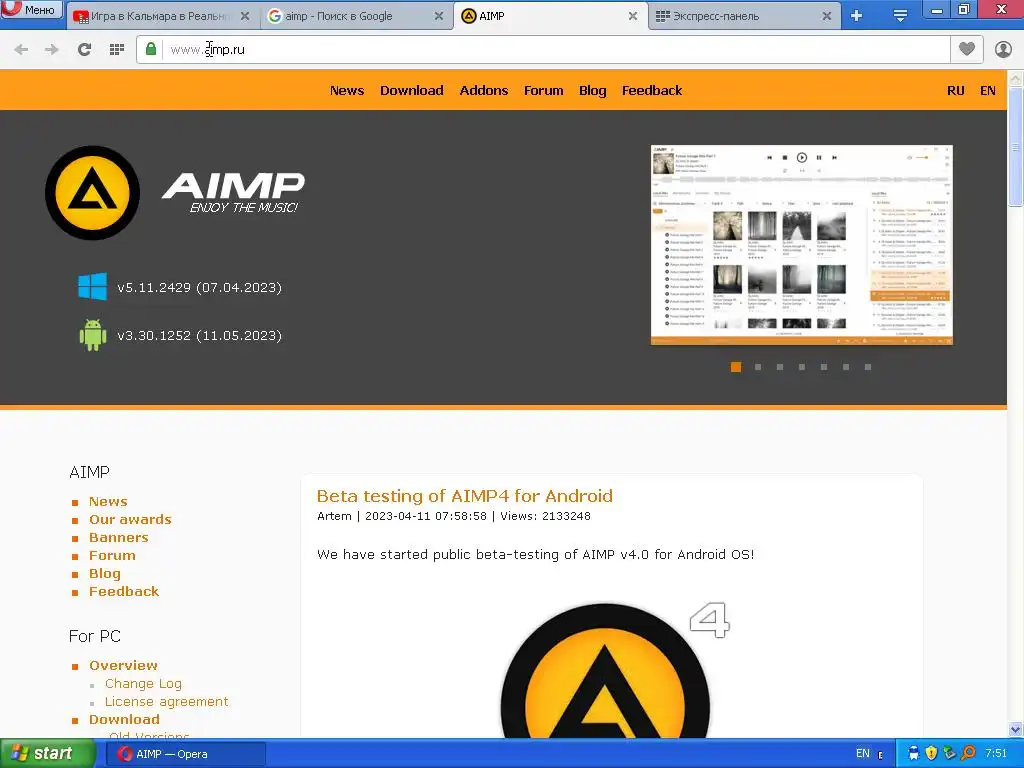Click AIMP — Opera taskbar button
Viewport: 1024px width, 768px height.
[185, 754]
